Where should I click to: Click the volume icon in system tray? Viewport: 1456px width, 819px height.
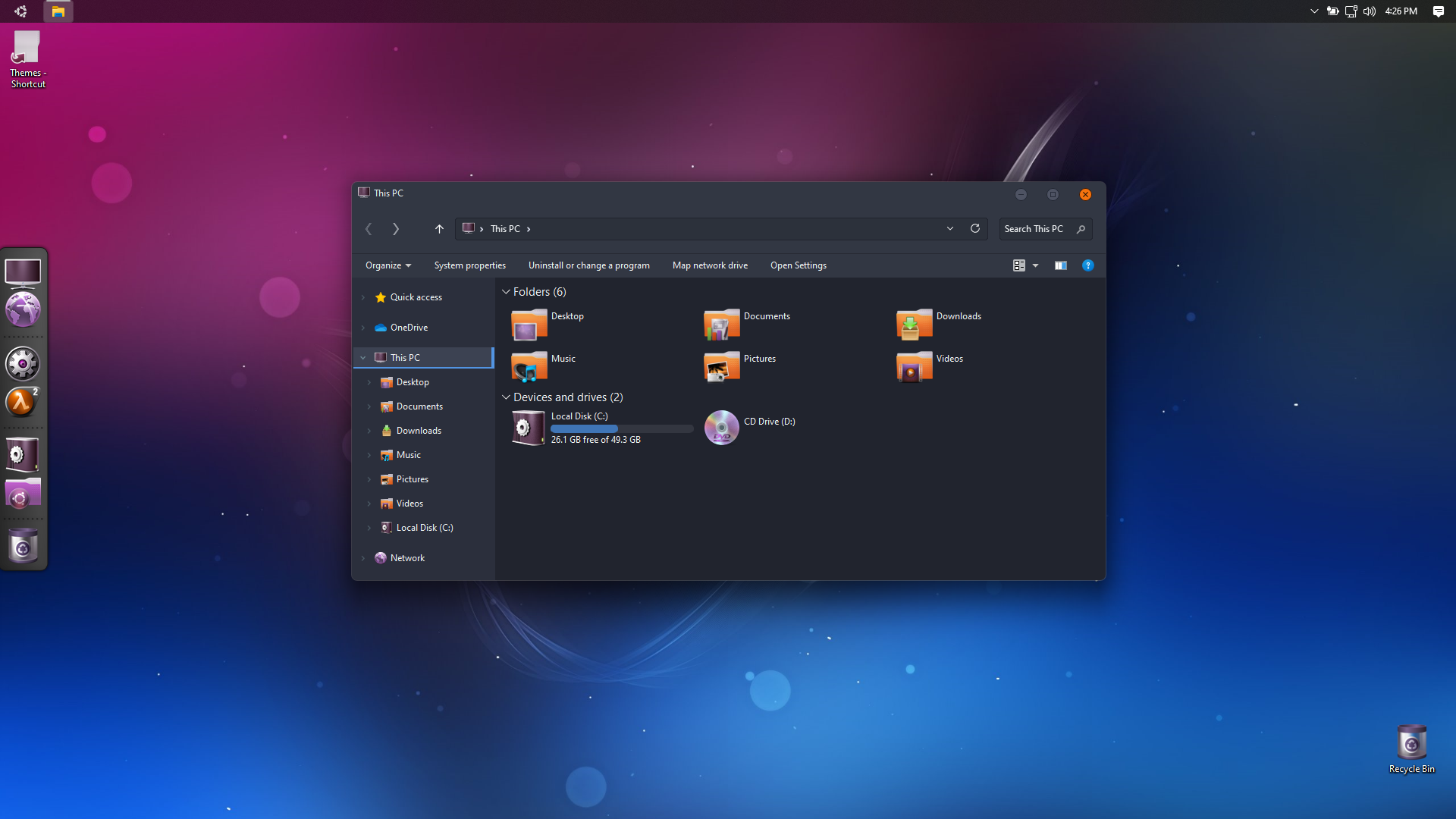pyautogui.click(x=1369, y=11)
